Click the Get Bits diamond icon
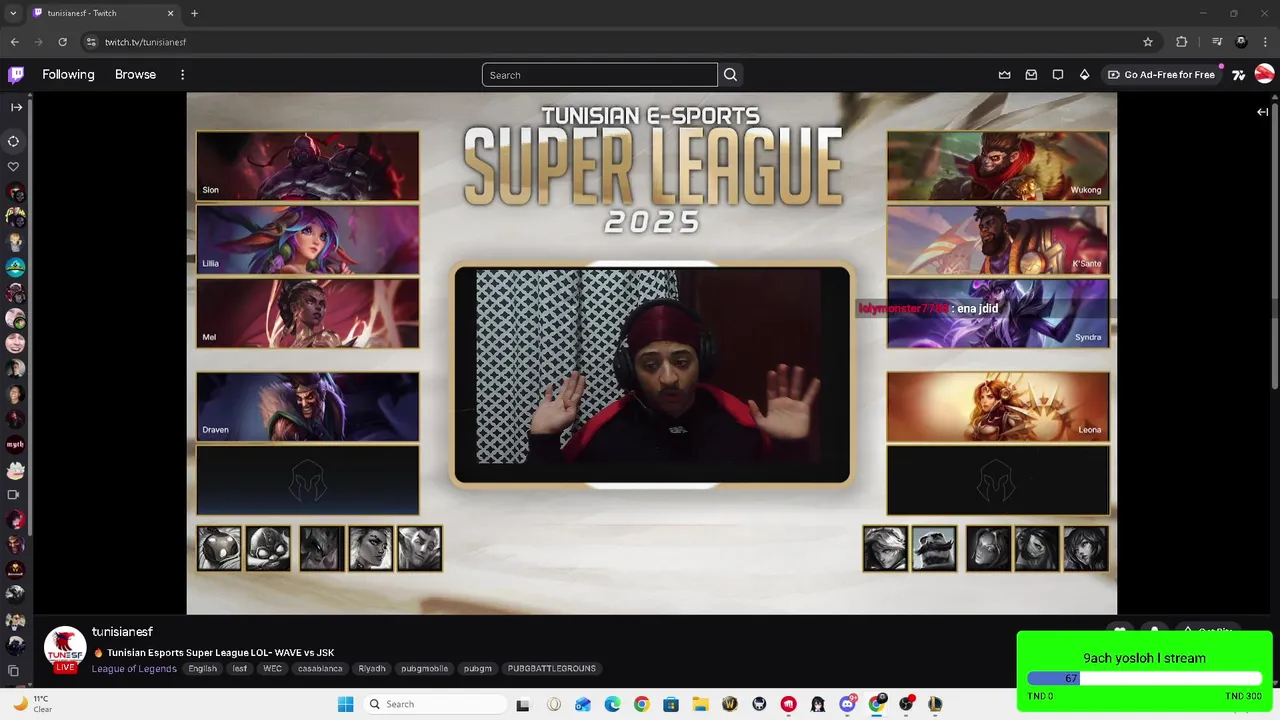 (x=1084, y=75)
